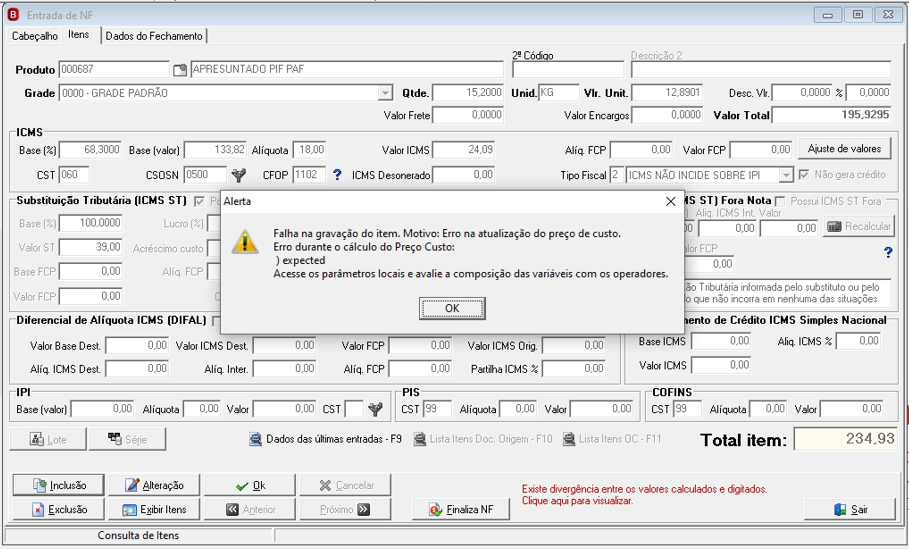
Task: Click the Vlr. Unit. field
Action: pyautogui.click(x=667, y=93)
